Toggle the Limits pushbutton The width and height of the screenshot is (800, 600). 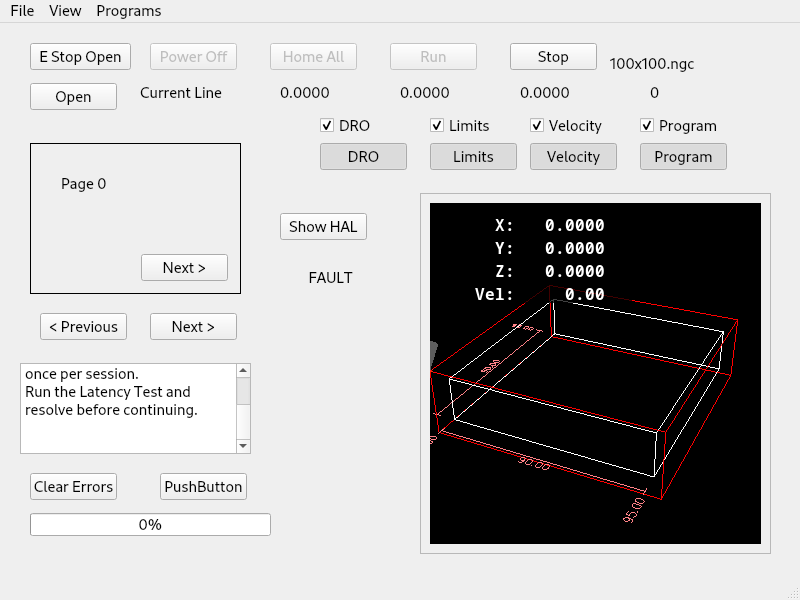(x=473, y=157)
